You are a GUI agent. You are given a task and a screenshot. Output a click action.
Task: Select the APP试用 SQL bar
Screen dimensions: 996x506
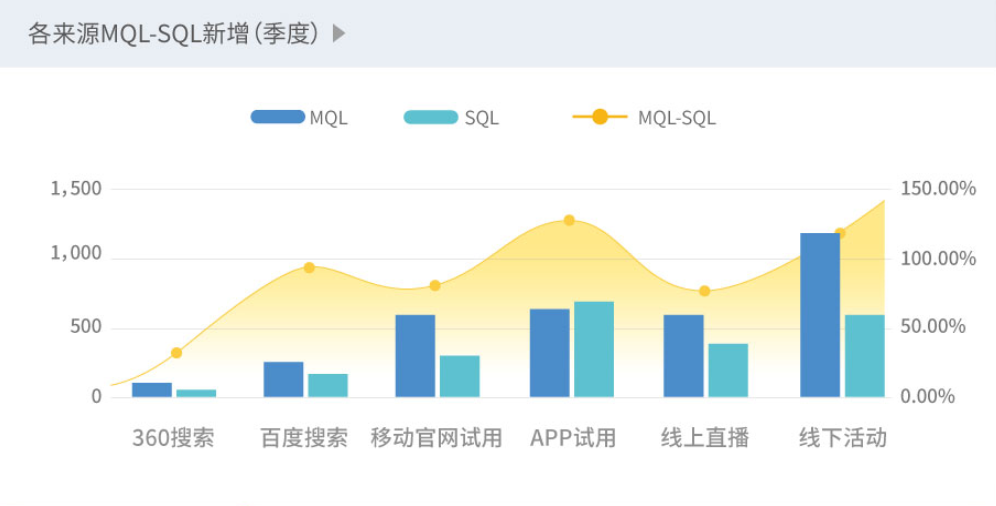594,349
